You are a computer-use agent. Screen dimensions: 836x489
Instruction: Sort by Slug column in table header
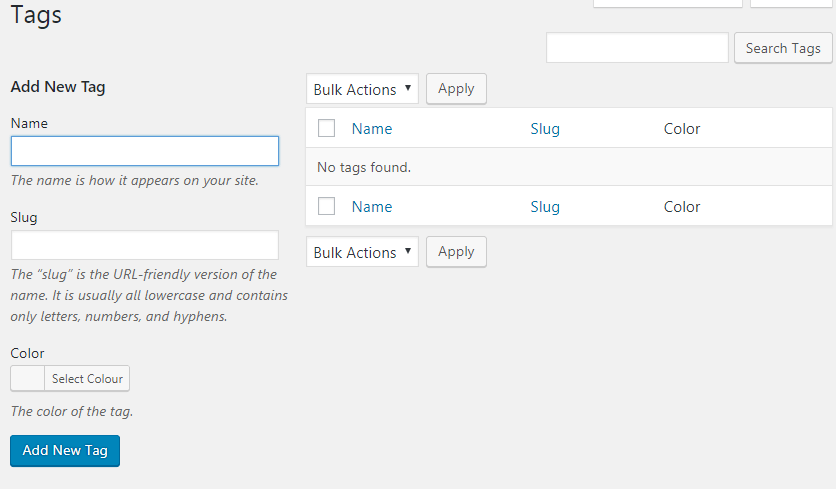[545, 128]
